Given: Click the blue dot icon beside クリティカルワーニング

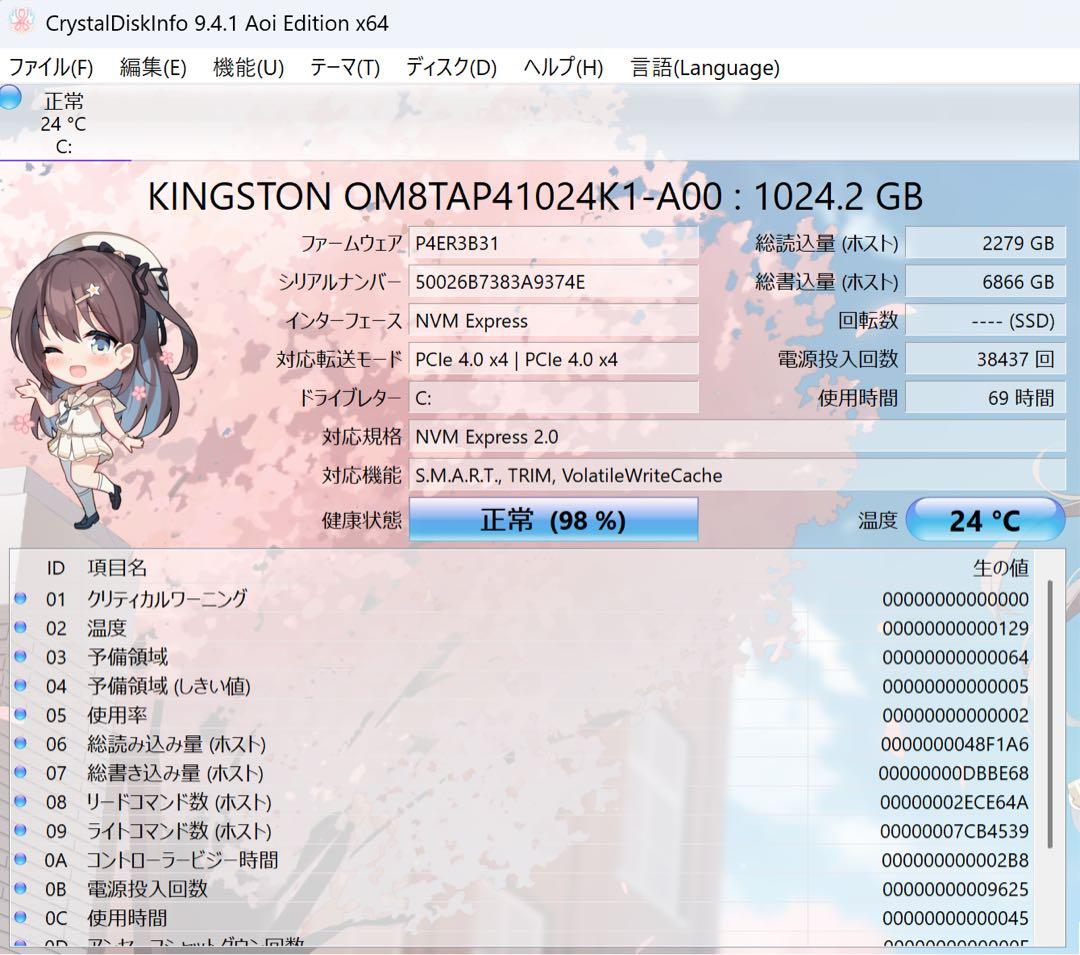Looking at the screenshot, I should [x=22, y=598].
